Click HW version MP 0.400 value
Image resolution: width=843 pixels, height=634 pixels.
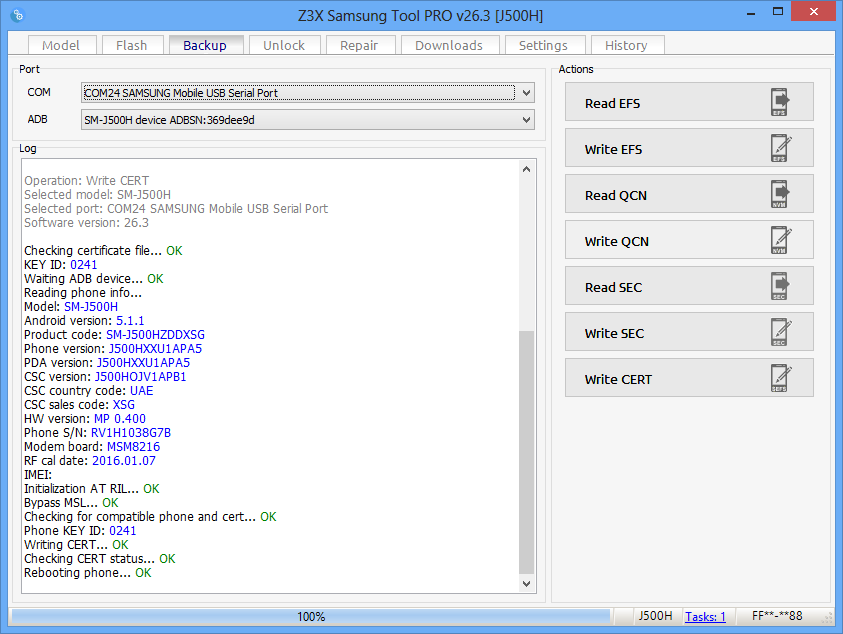120,418
